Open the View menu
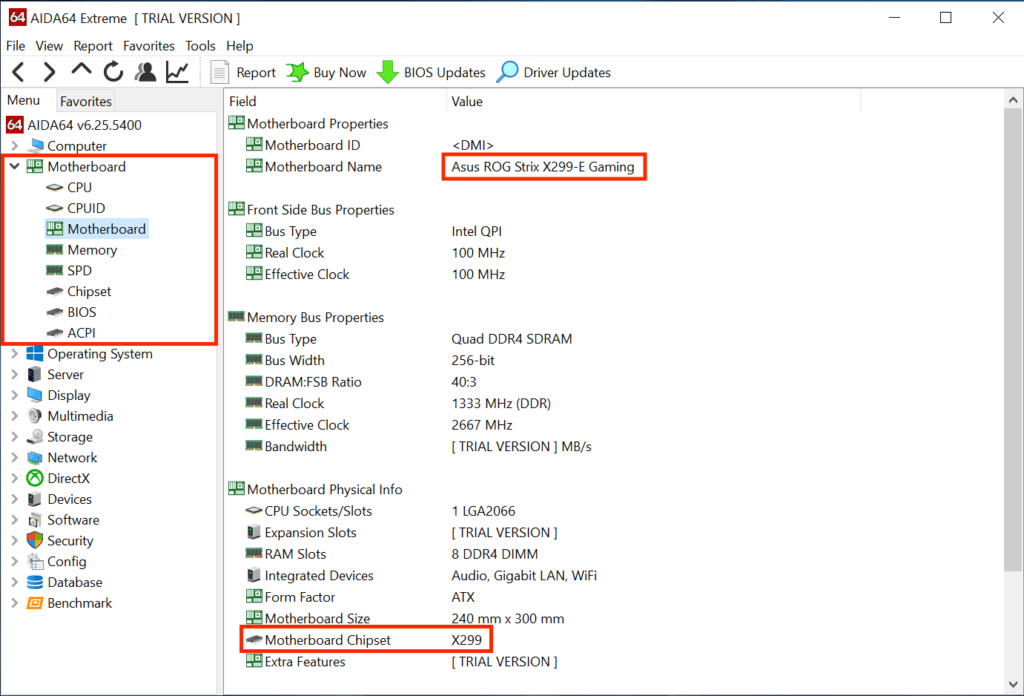This screenshot has height=696, width=1024. (x=49, y=46)
